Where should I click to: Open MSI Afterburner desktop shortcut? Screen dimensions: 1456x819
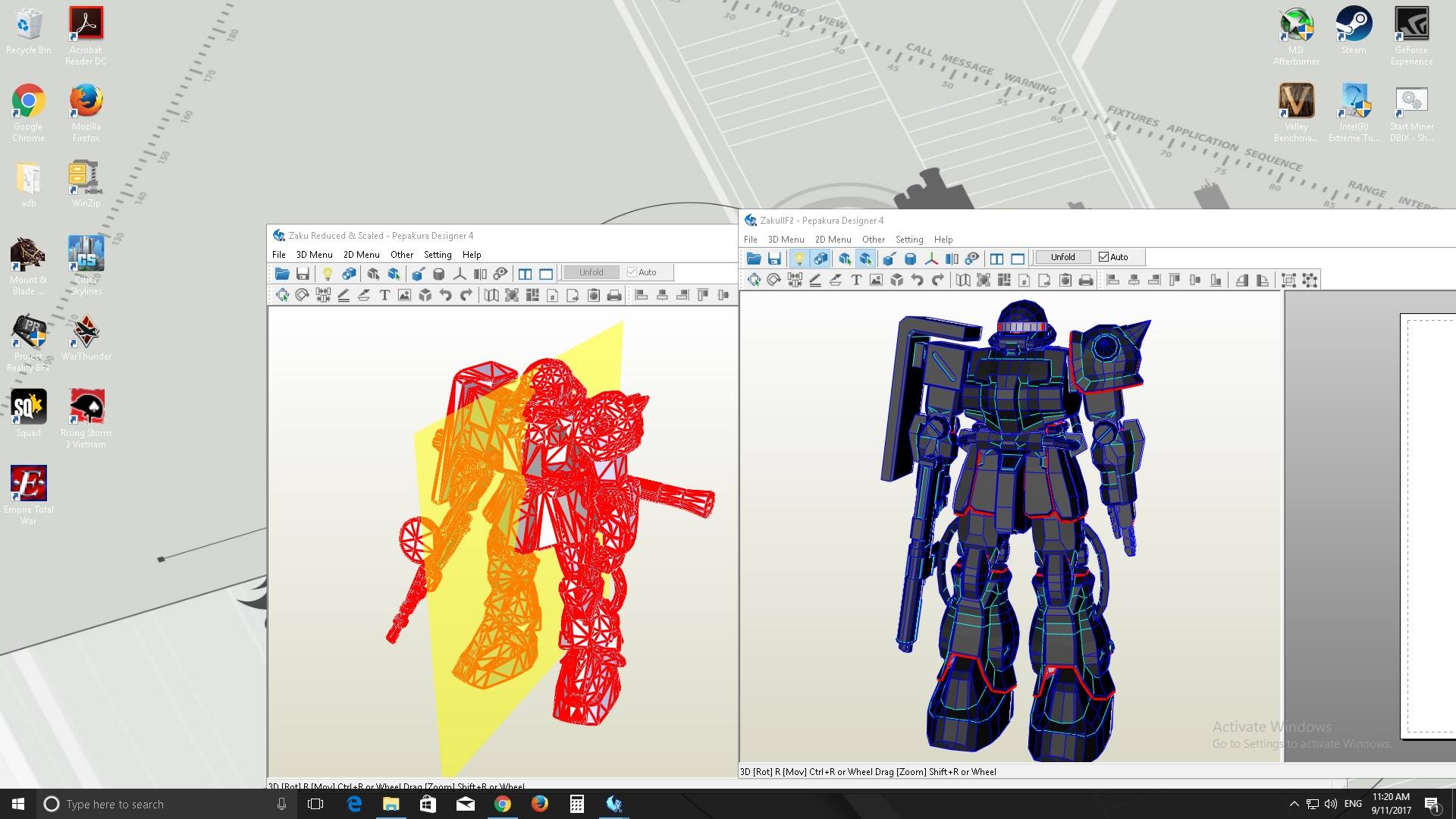point(1296,36)
